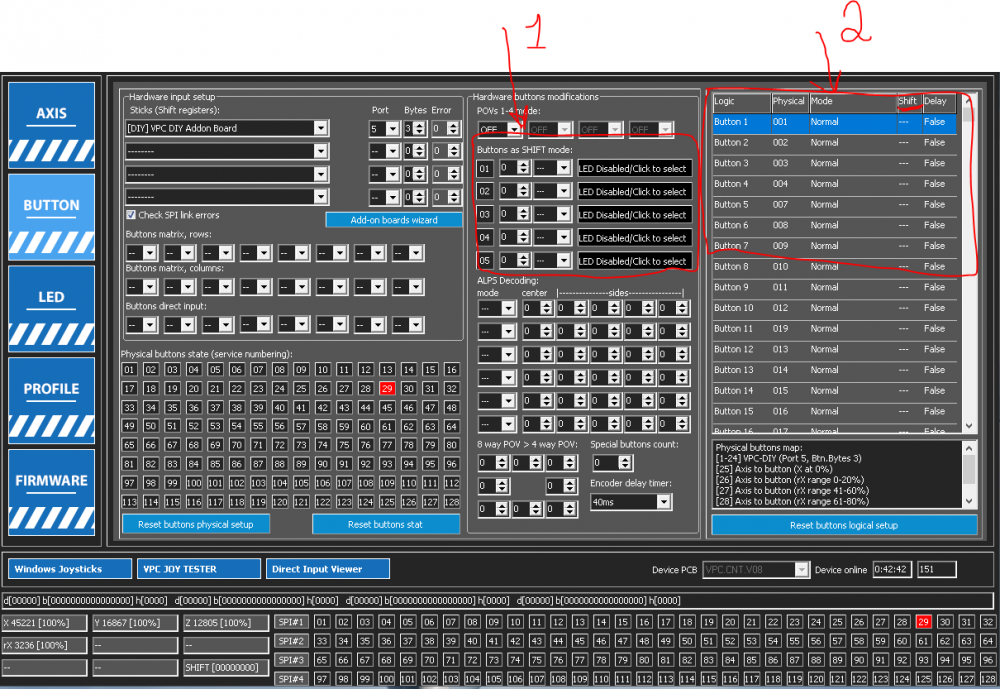1000x689 pixels.
Task: Click the SHIFT [00000000] status field
Action: pyautogui.click(x=226, y=667)
